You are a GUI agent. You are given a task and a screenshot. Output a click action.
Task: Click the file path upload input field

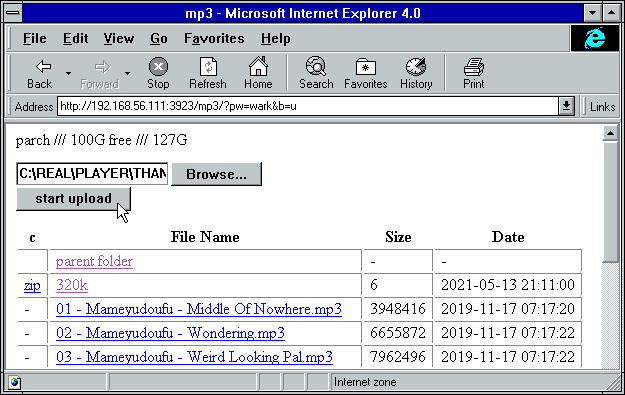92,174
